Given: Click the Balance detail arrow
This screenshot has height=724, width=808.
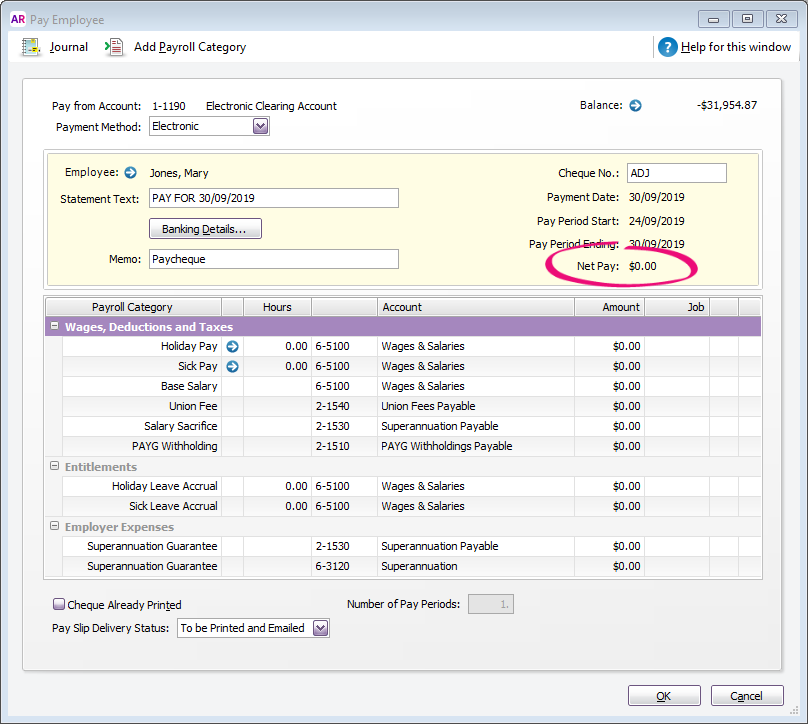Looking at the screenshot, I should [x=638, y=104].
